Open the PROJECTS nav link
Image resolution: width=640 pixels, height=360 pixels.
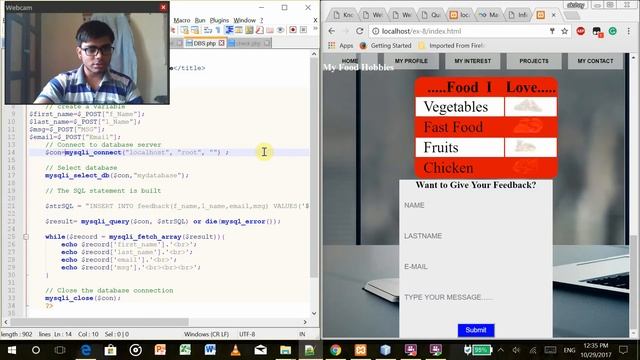[534, 61]
